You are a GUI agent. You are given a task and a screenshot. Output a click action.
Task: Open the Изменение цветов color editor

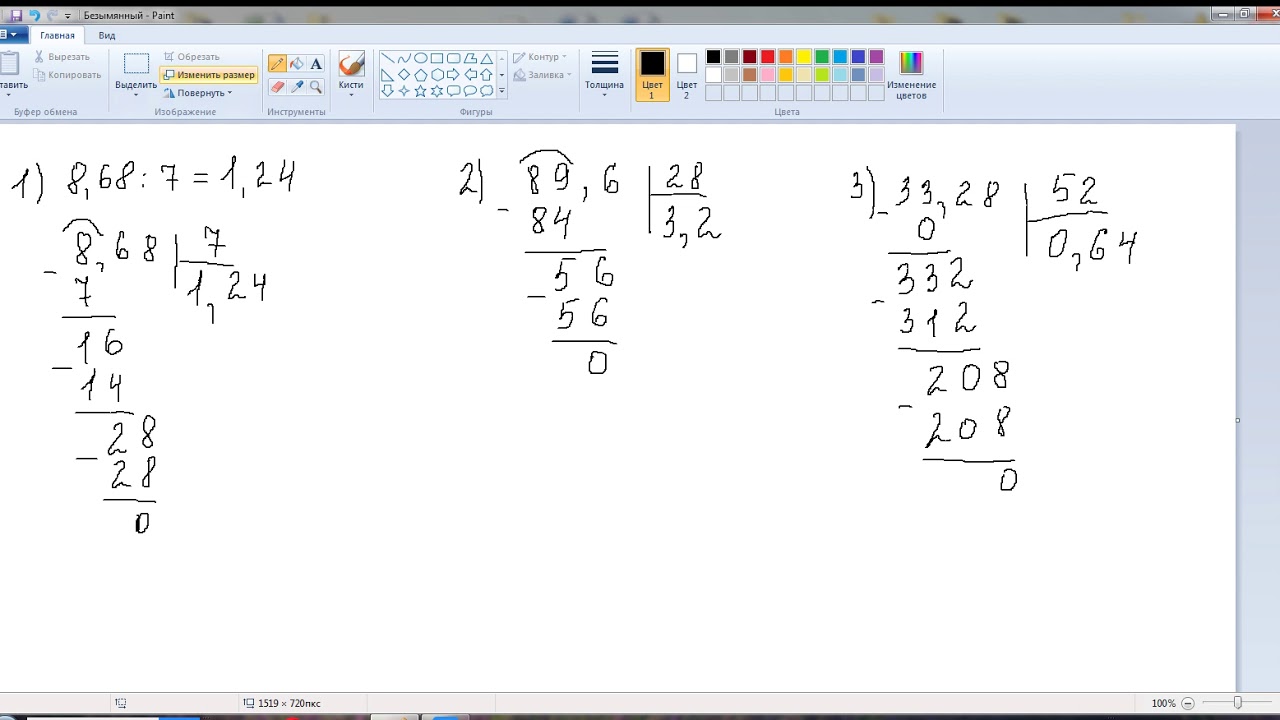pos(911,75)
